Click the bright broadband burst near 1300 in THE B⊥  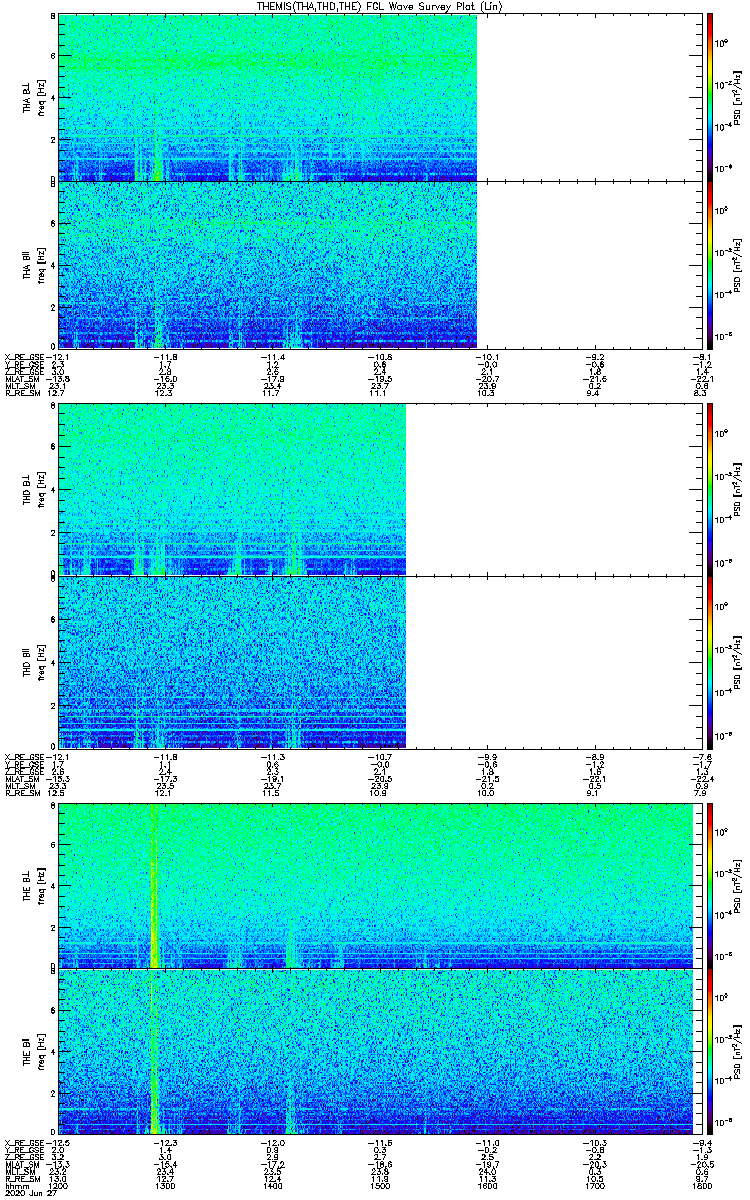[x=155, y=884]
